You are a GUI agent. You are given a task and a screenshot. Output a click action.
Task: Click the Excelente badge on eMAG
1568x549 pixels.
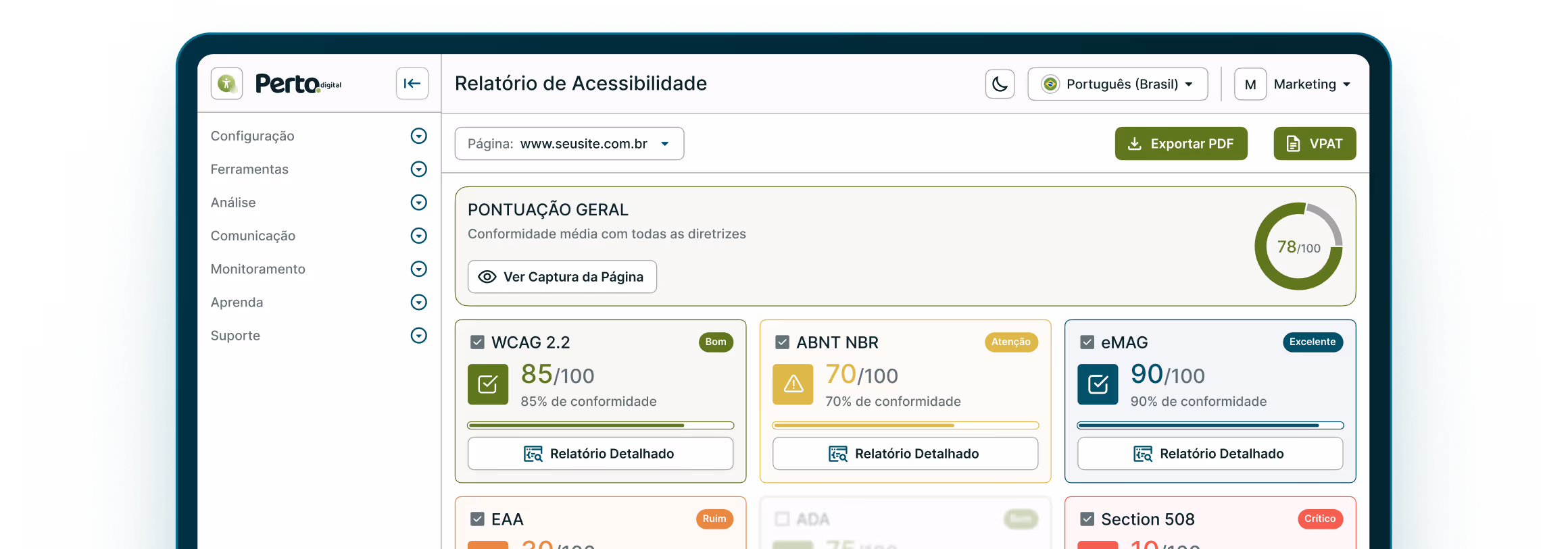coord(1313,342)
